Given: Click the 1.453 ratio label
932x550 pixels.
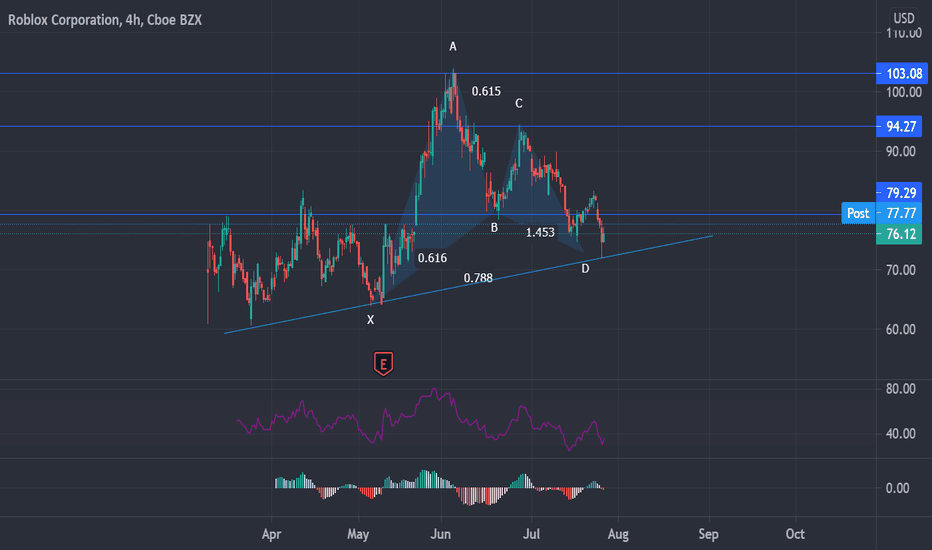Looking at the screenshot, I should click(540, 232).
